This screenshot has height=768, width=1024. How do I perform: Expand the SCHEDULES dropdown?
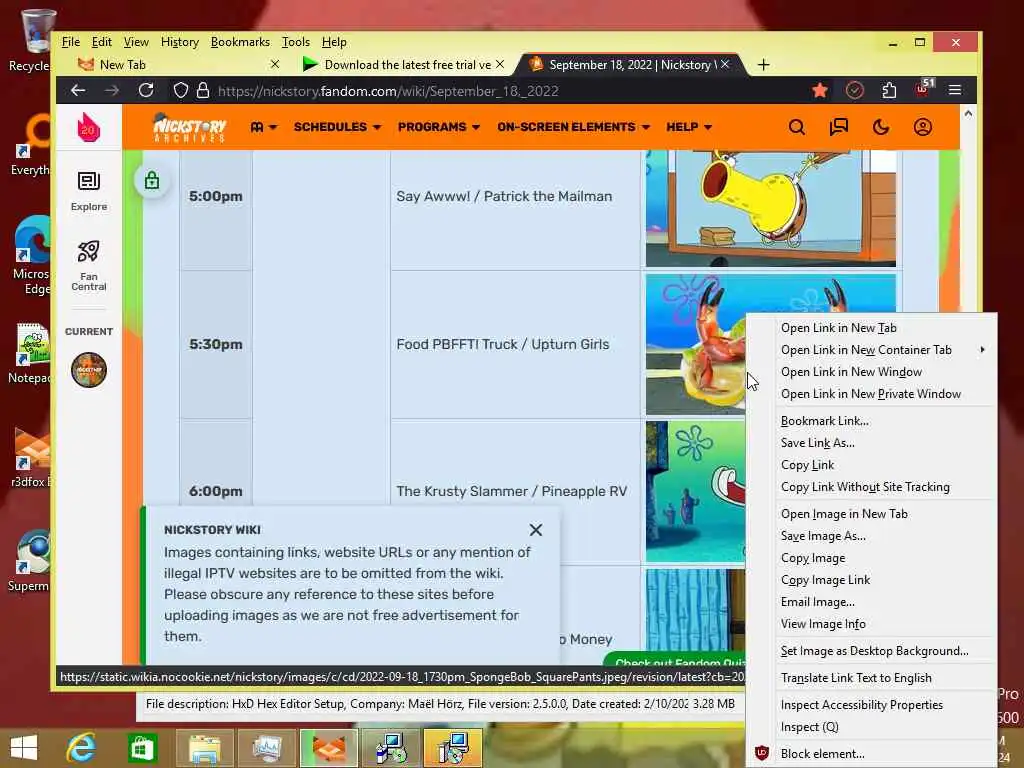(337, 127)
